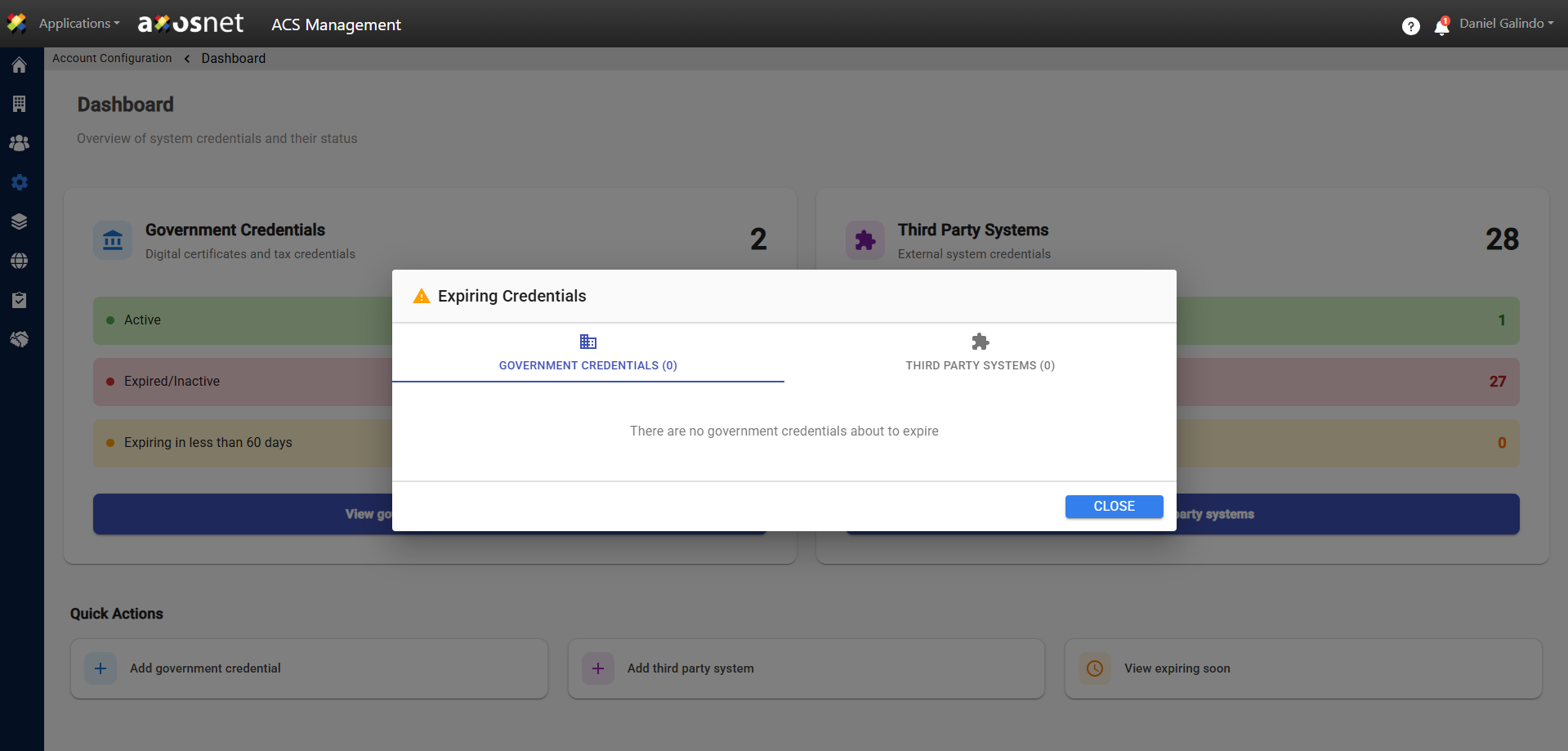Click the globe icon in sidebar
Image resolution: width=1568 pixels, height=751 pixels.
tap(20, 261)
